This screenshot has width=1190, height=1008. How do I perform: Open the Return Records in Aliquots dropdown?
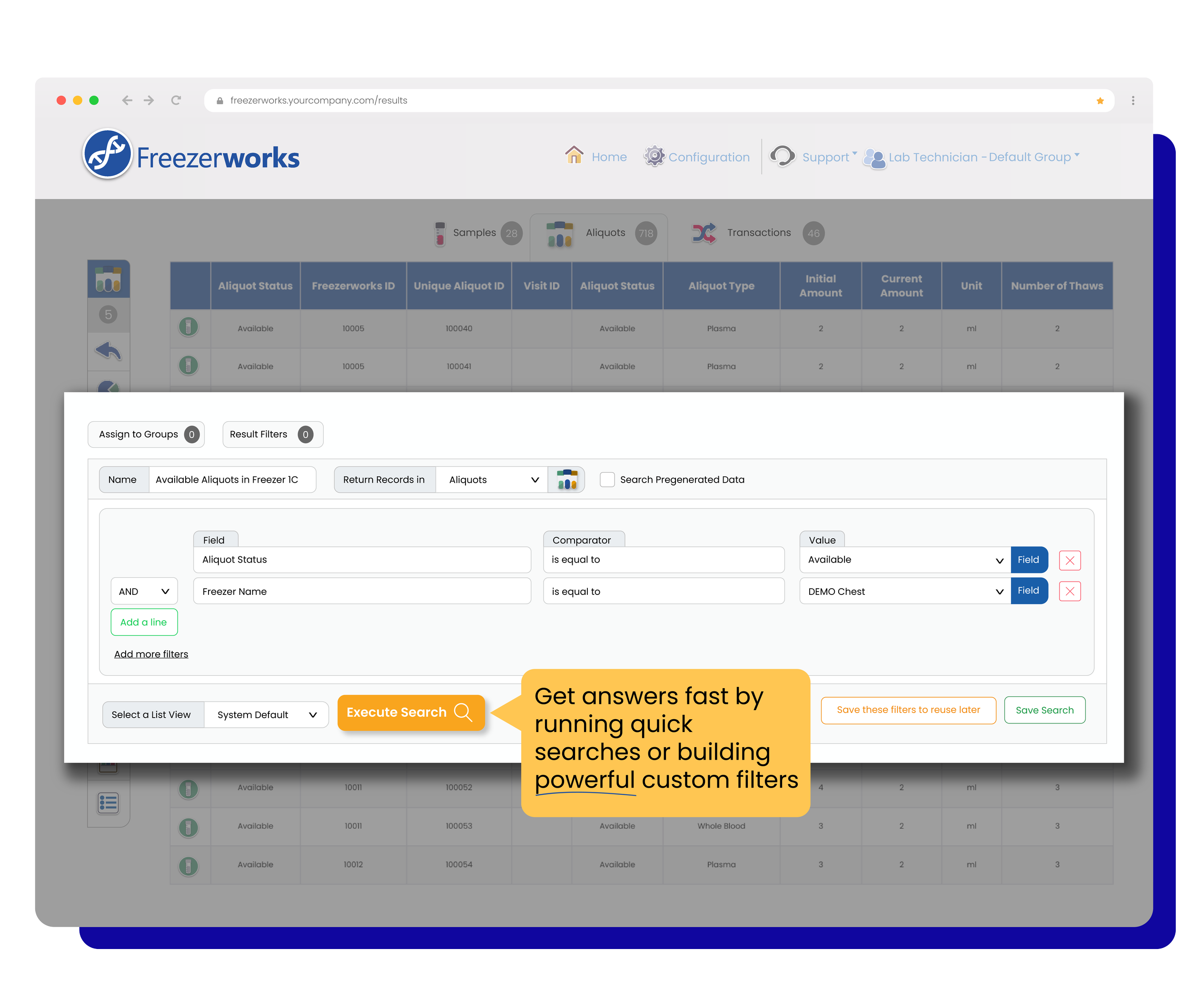492,479
